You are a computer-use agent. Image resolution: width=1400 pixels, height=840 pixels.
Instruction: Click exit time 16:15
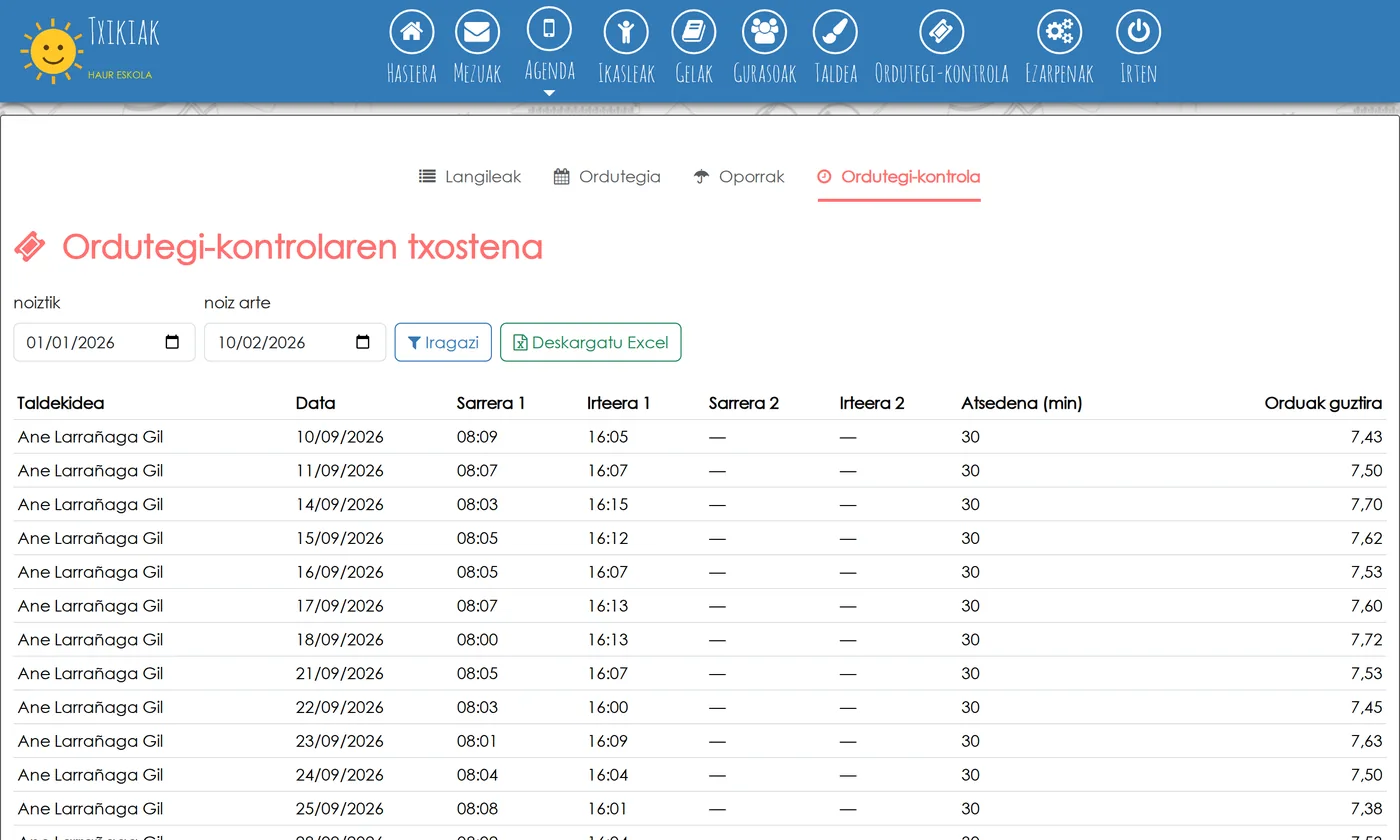608,504
